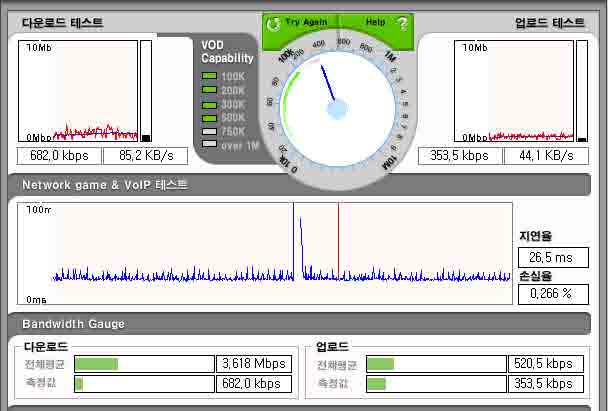Click the Help question mark icon
This screenshot has width=608, height=411.
click(x=403, y=24)
